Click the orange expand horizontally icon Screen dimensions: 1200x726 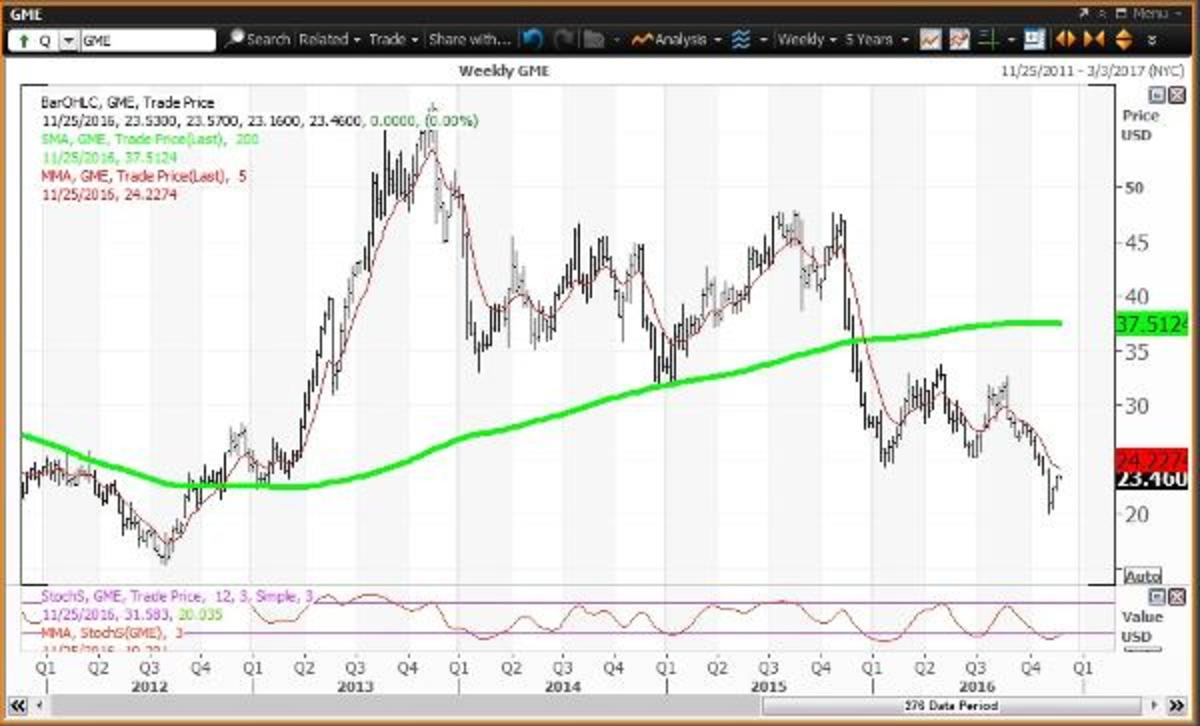pyautogui.click(x=1065, y=40)
